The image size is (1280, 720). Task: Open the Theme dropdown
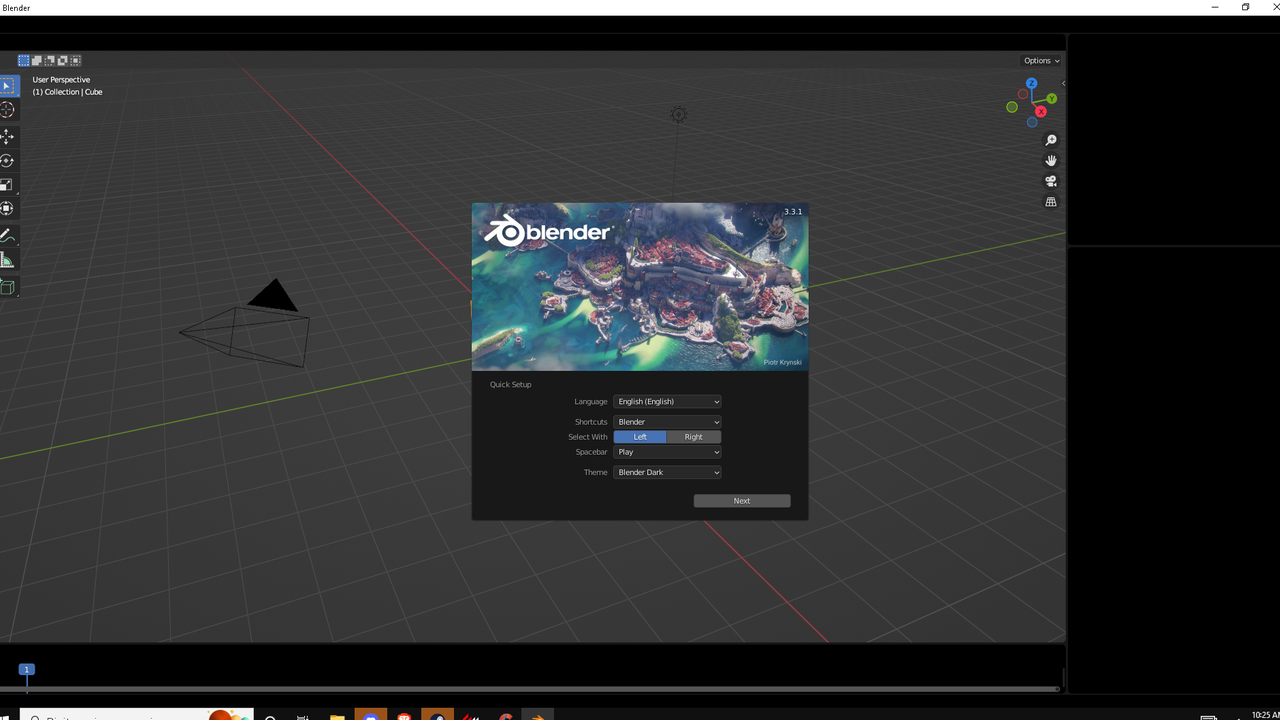[x=667, y=472]
